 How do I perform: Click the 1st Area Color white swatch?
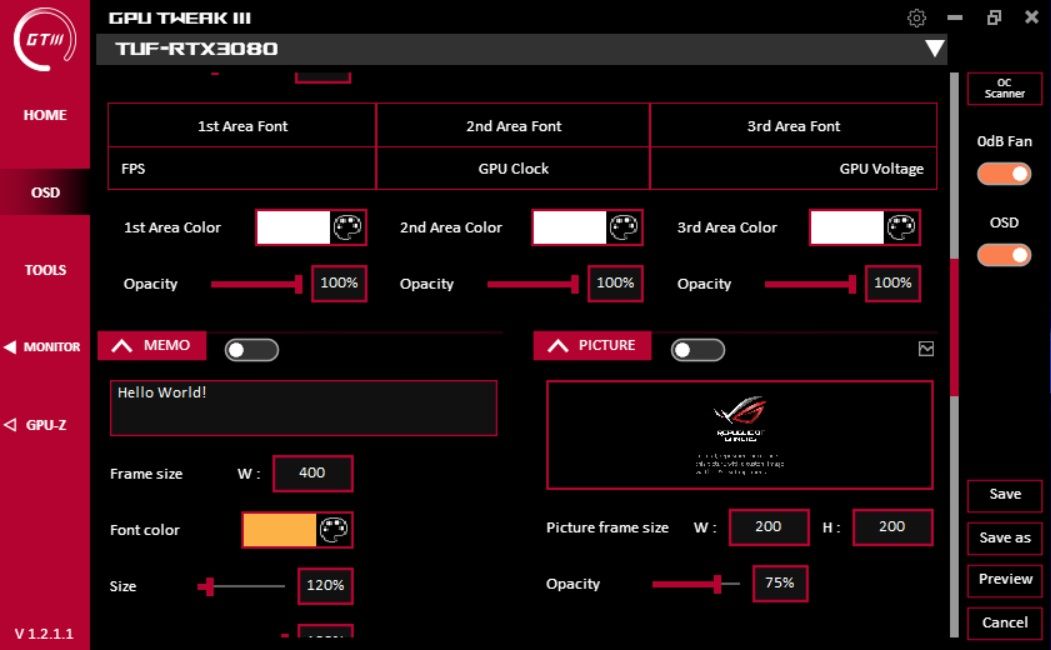294,227
